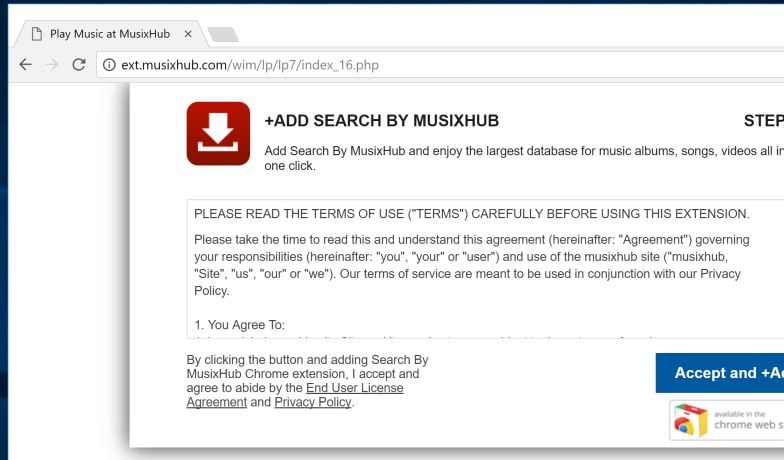The height and width of the screenshot is (460, 784).
Task: Click the 'Add Search By MusixHub and enjoy' description
Action: click(x=524, y=158)
